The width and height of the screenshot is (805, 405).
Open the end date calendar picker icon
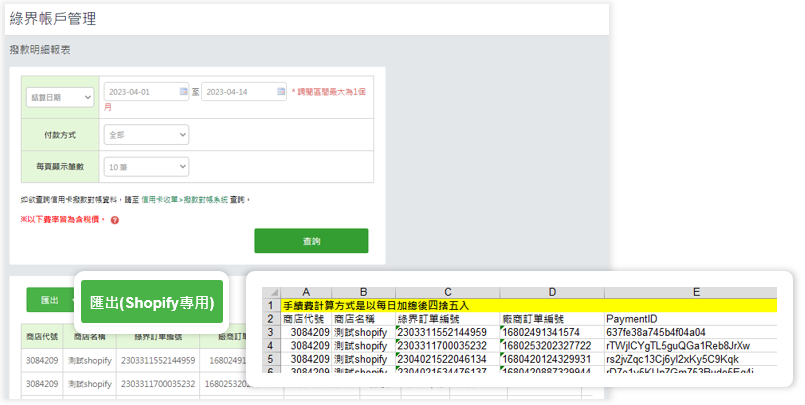click(281, 91)
